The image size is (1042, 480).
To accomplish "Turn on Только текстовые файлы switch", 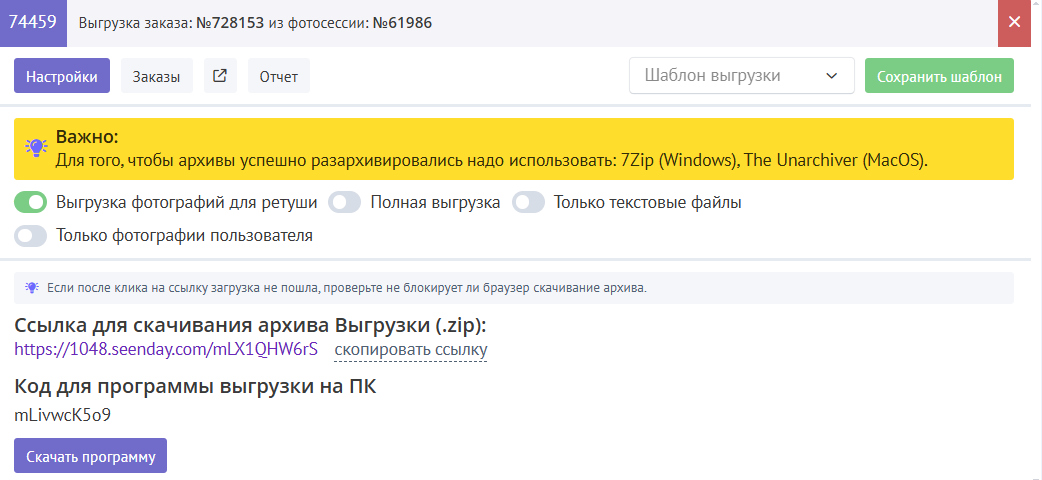I will click(x=528, y=203).
